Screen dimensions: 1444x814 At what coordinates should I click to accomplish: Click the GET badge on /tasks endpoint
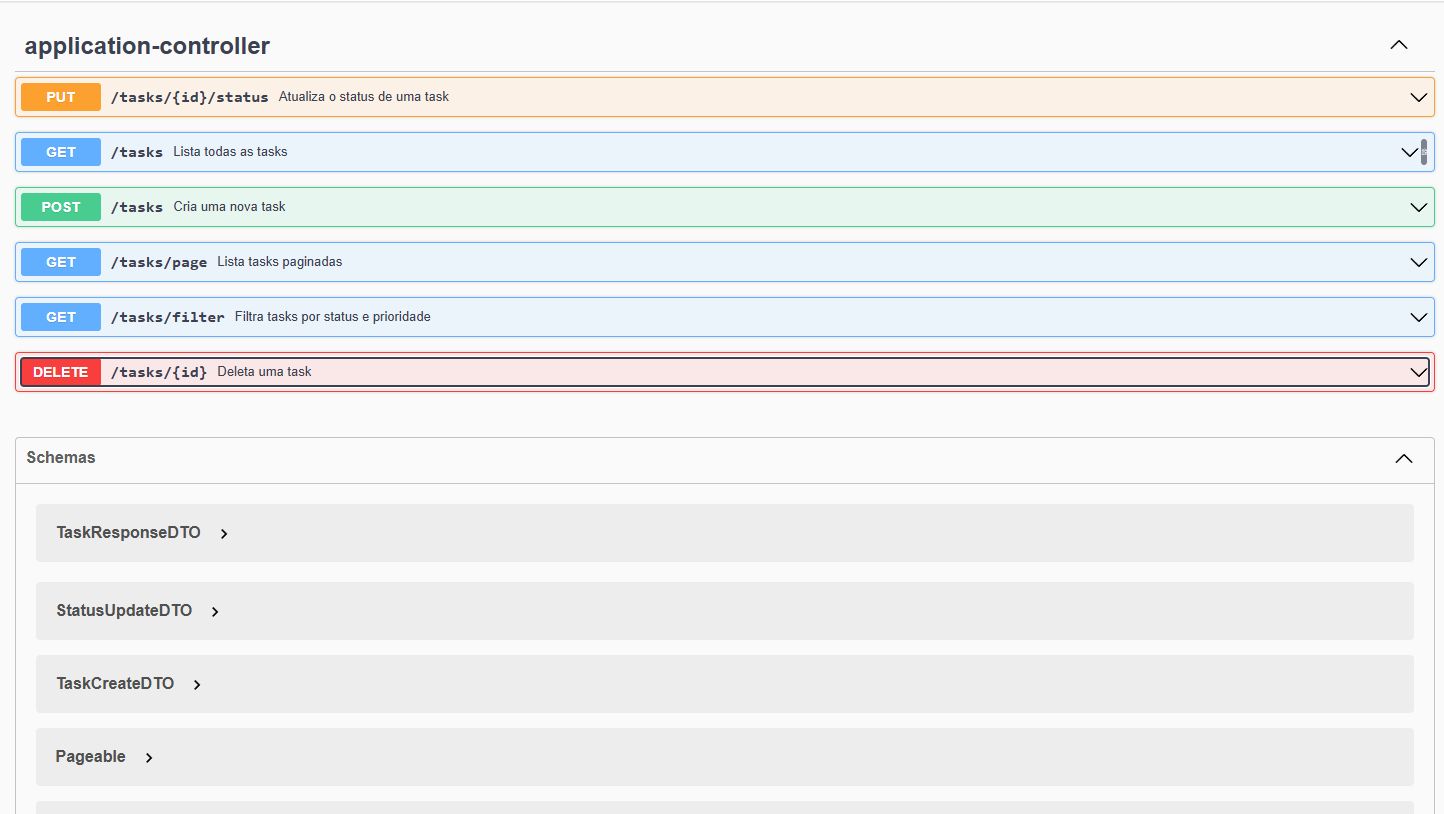click(x=60, y=152)
